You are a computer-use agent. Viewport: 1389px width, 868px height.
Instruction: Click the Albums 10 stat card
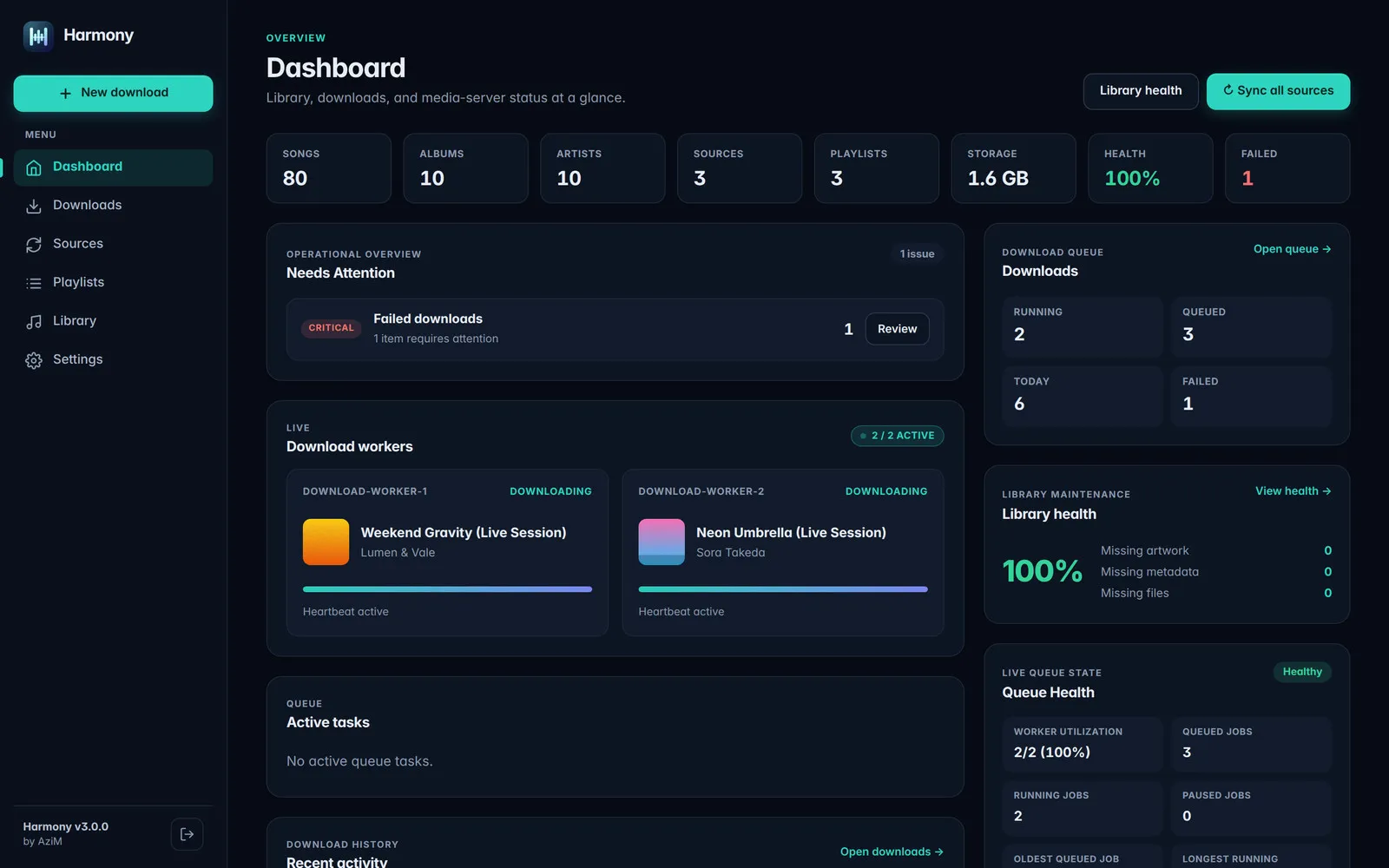point(465,168)
